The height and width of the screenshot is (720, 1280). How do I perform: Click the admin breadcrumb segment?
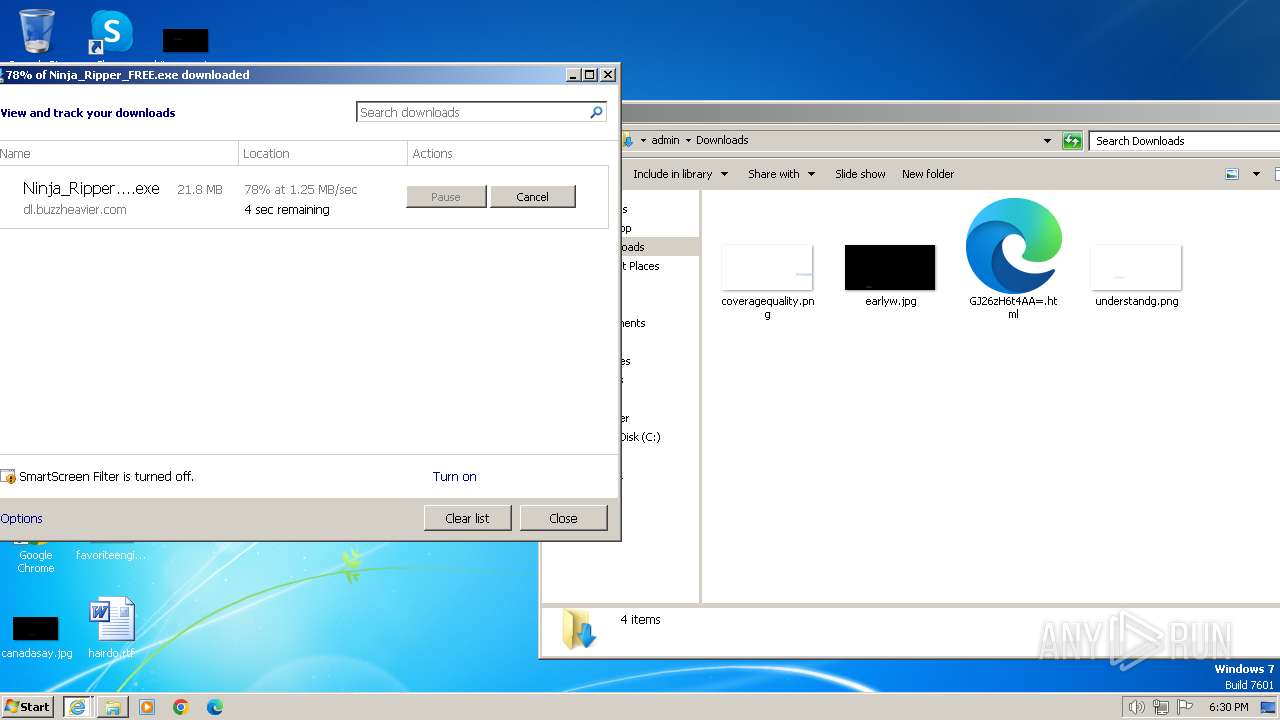(665, 141)
